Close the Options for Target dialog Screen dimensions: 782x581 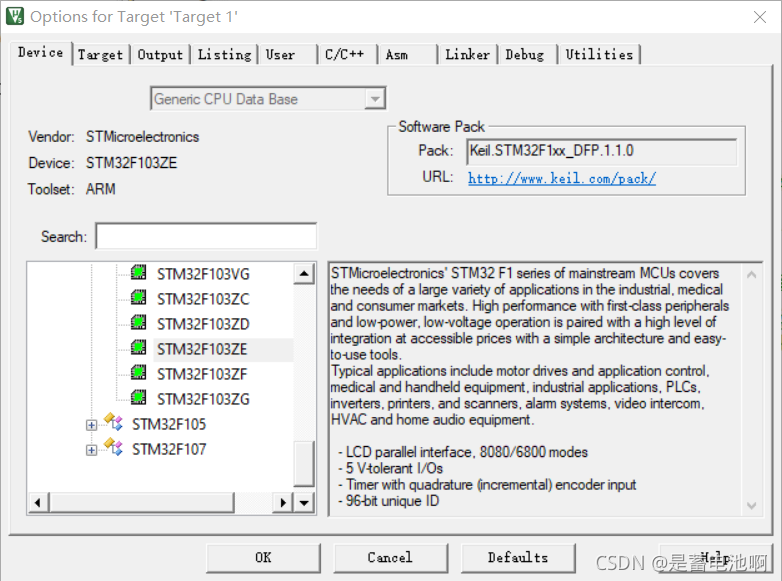coord(760,17)
